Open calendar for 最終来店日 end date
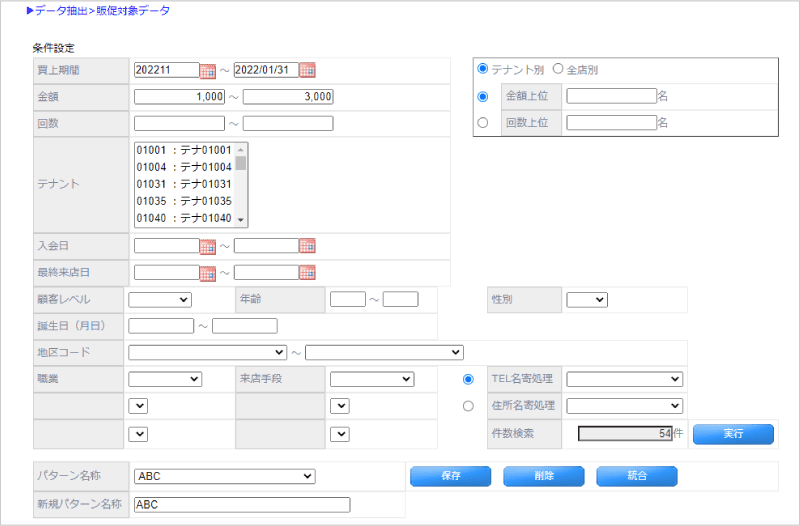The height and width of the screenshot is (526, 800). pyautogui.click(x=308, y=272)
